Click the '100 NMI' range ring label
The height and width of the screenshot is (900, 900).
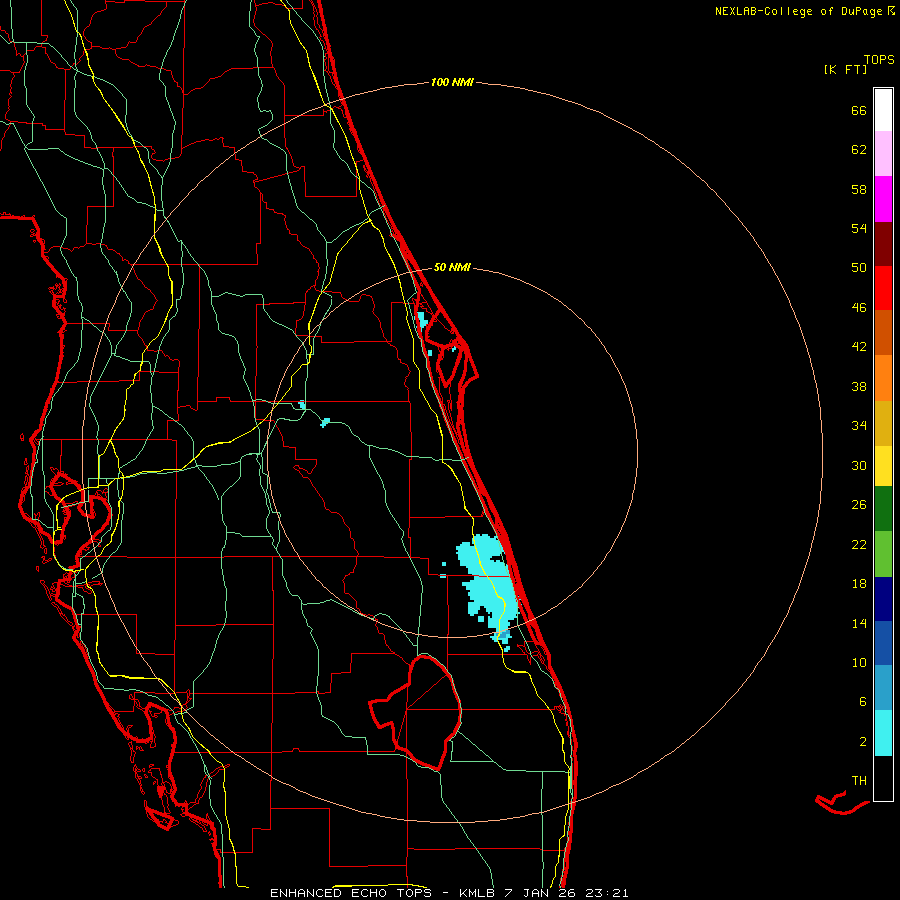(x=452, y=83)
